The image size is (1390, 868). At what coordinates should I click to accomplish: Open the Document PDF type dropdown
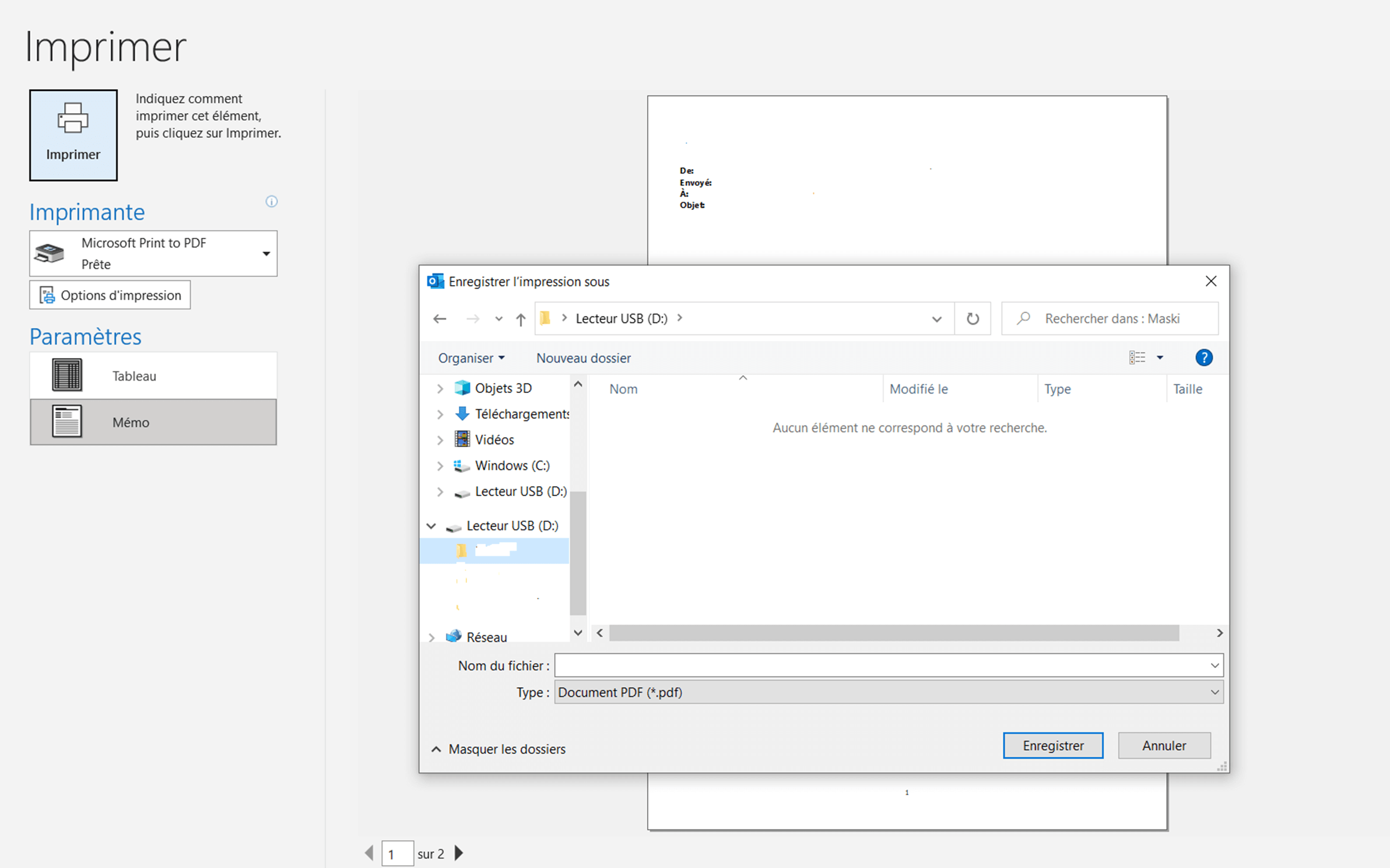pyautogui.click(x=1215, y=692)
